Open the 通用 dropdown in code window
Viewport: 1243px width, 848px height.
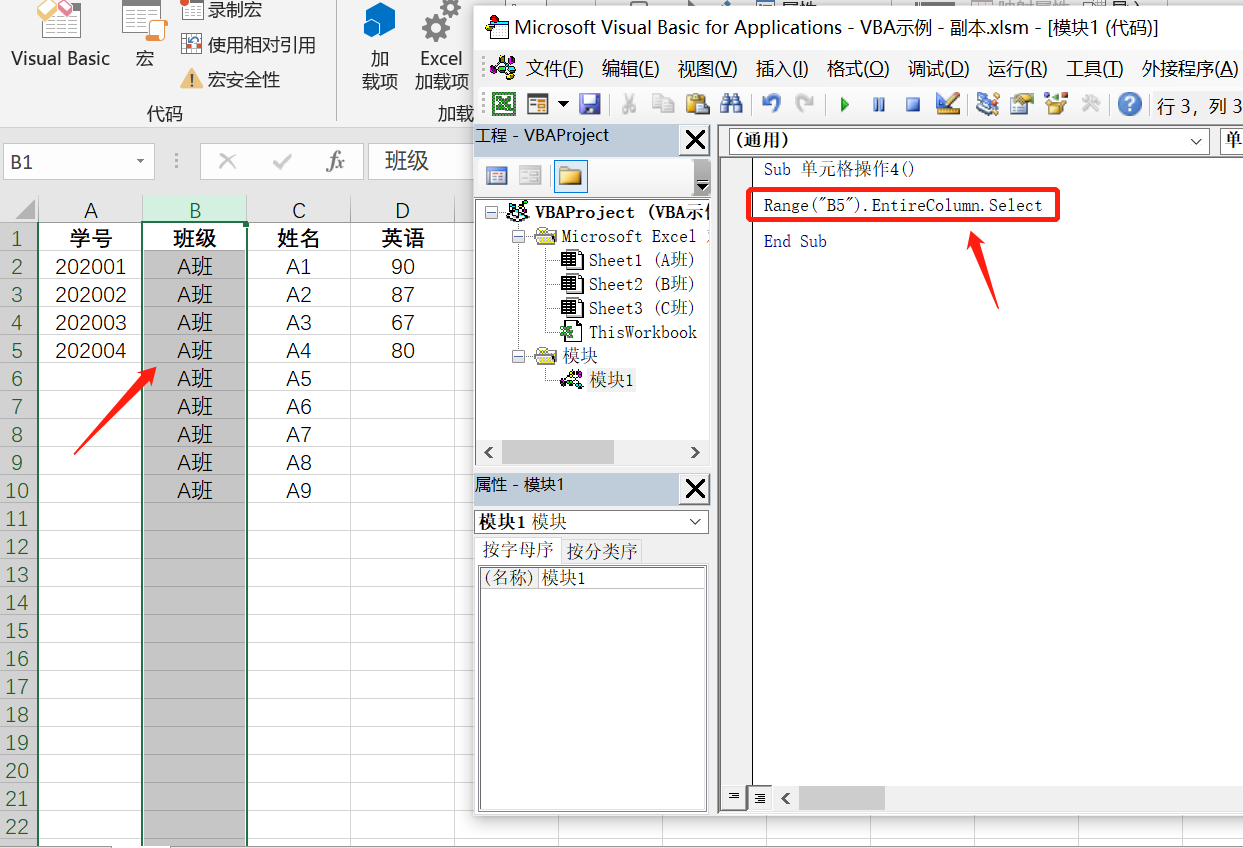(1194, 141)
